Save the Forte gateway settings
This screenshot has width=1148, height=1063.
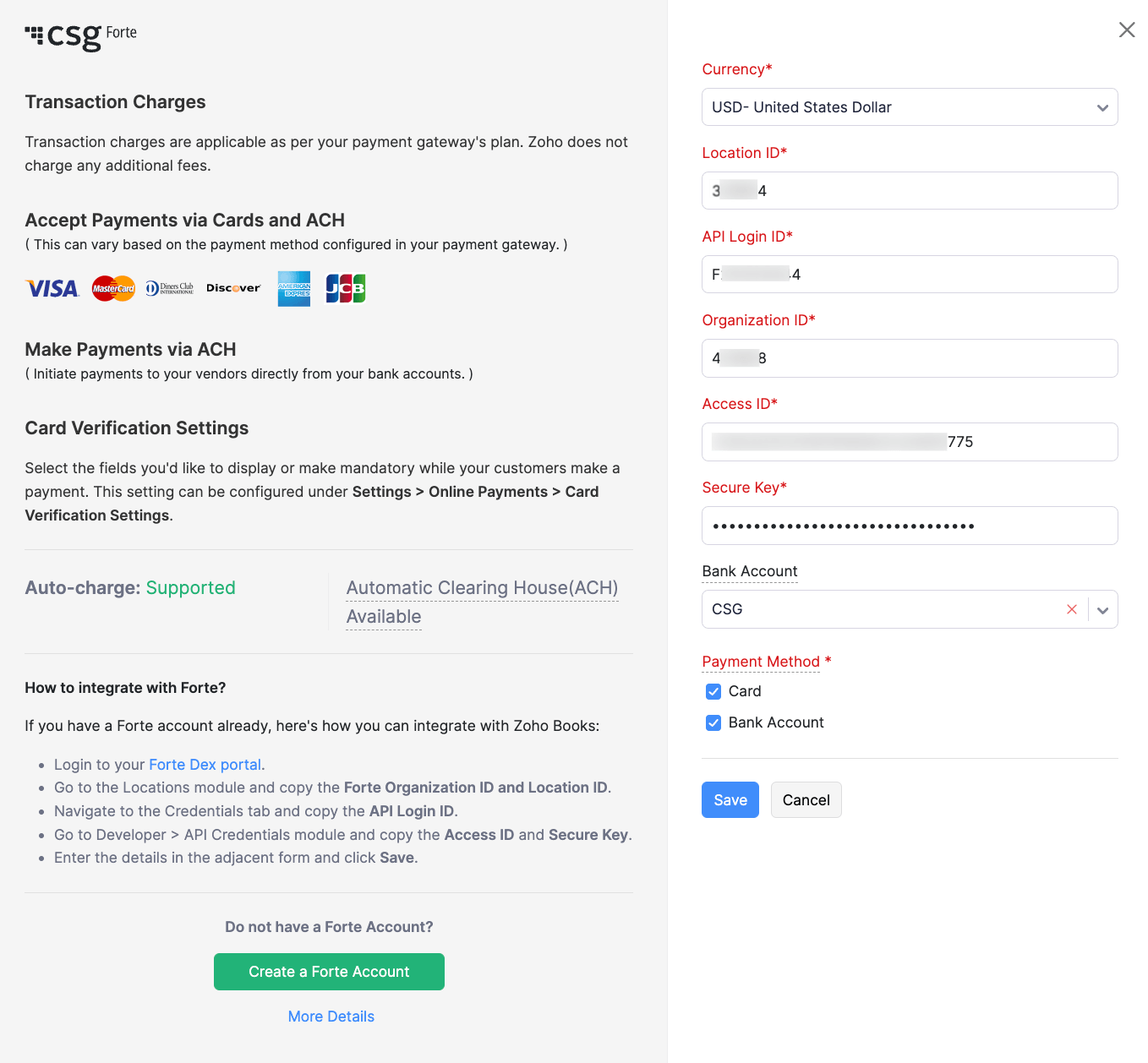click(x=730, y=800)
